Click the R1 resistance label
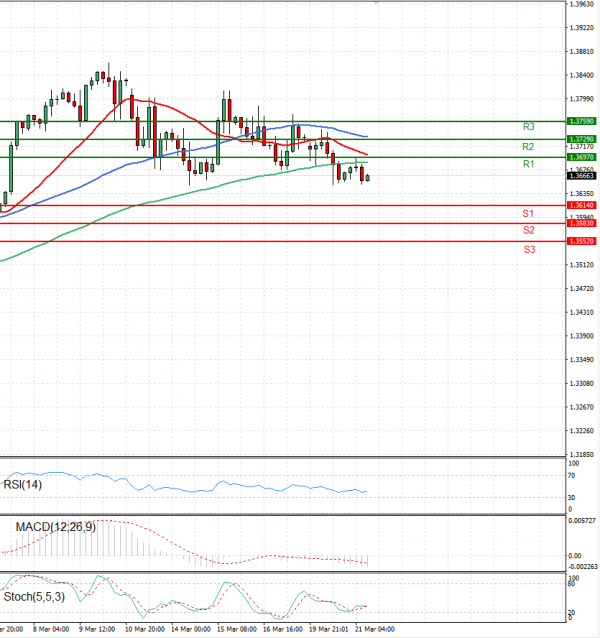This screenshot has height=638, width=600. tap(528, 164)
